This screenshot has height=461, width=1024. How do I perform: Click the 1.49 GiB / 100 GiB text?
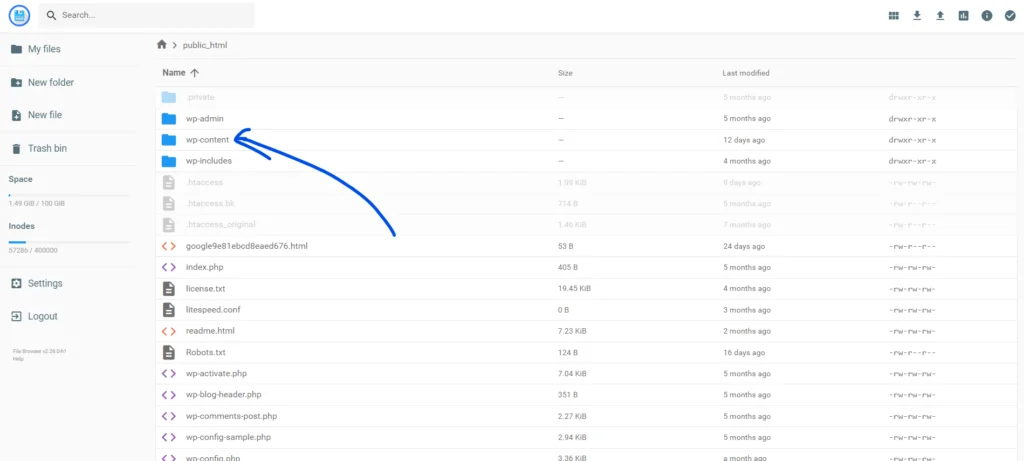37,203
